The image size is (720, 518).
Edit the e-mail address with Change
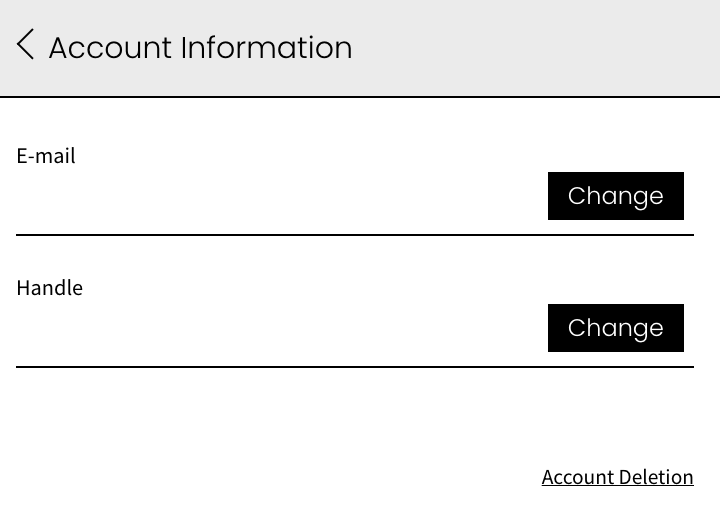tap(615, 196)
